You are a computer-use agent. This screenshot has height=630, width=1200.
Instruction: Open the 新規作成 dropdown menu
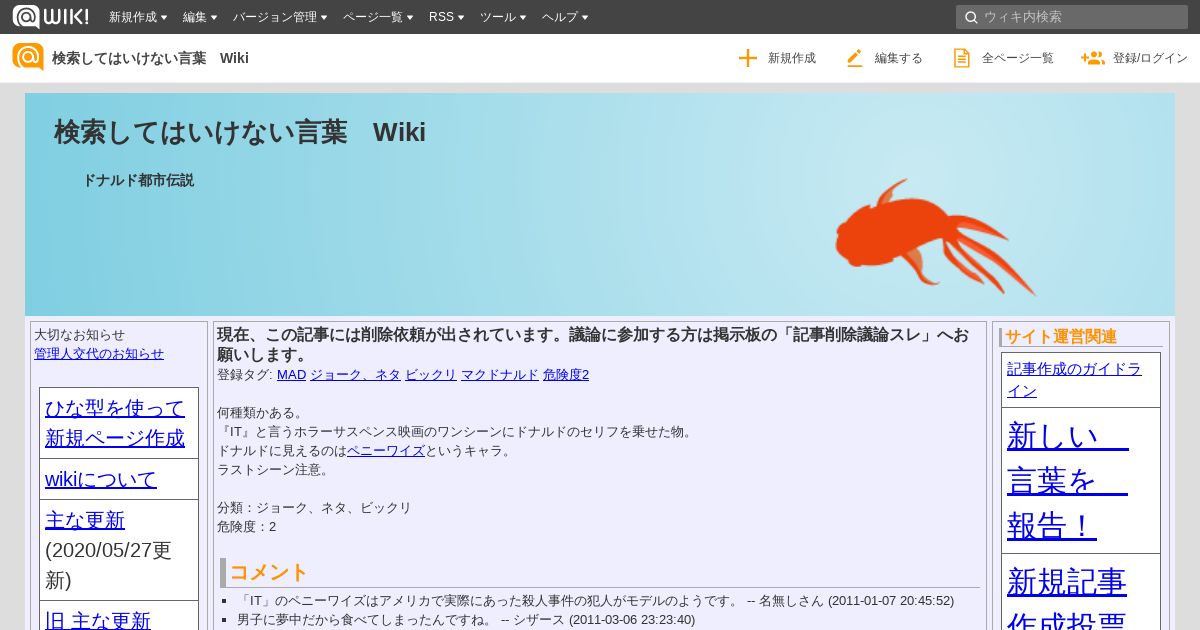tap(140, 17)
